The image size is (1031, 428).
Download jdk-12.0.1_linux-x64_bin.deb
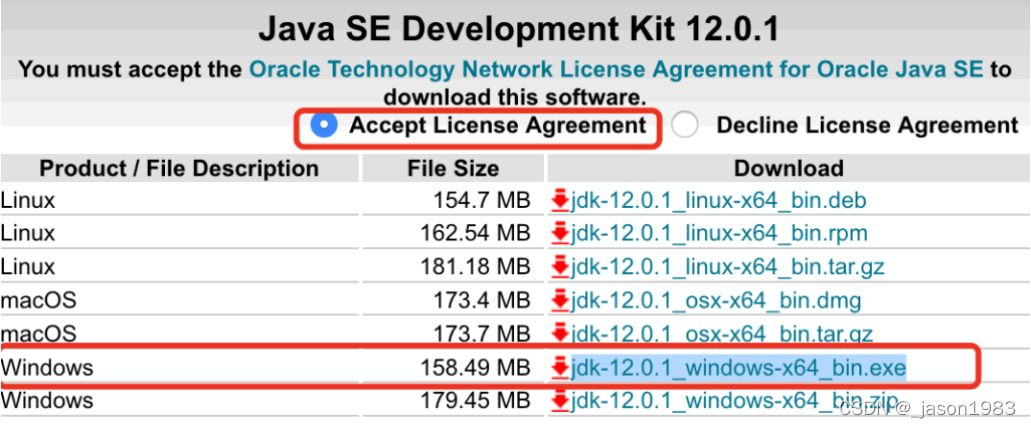(719, 200)
